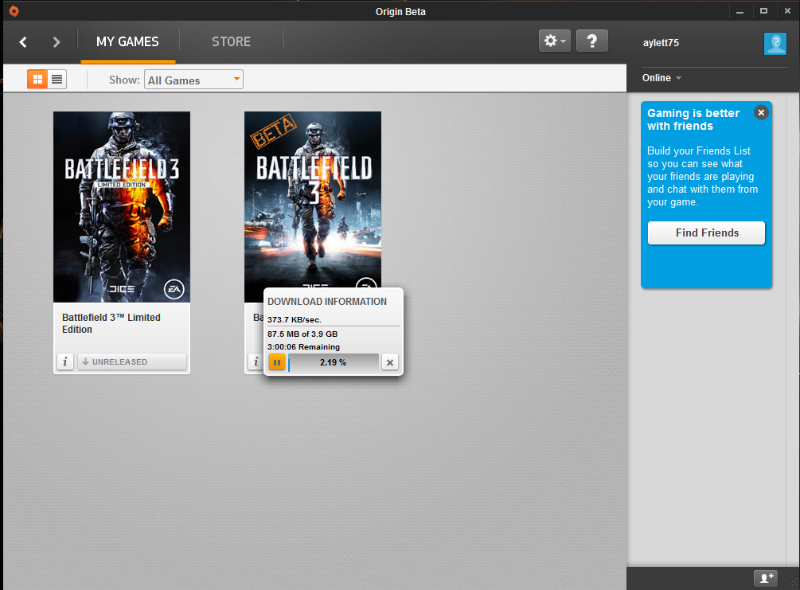Expand the Online status dropdown
Image resolution: width=800 pixels, height=590 pixels.
click(x=662, y=78)
